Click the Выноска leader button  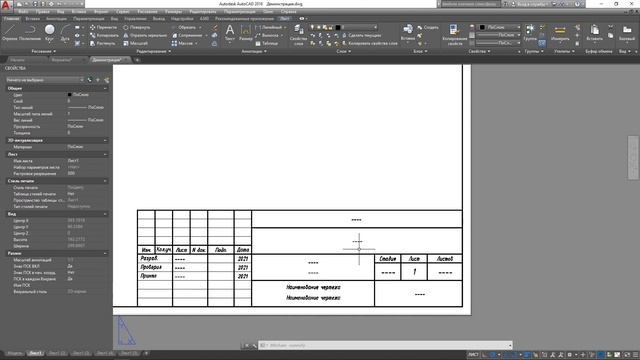click(x=268, y=36)
